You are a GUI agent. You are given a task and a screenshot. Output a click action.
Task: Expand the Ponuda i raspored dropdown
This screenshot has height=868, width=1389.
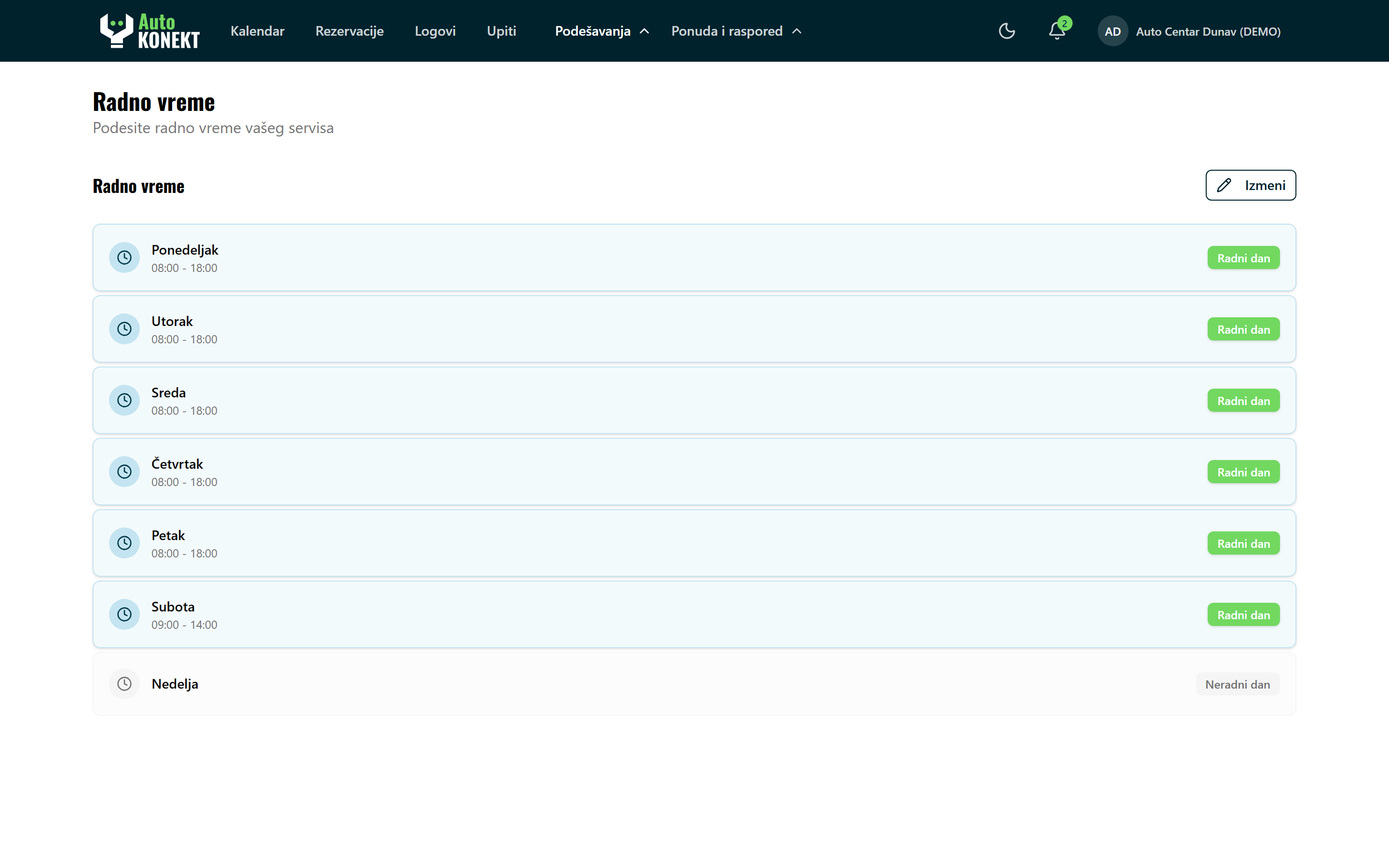(736, 31)
